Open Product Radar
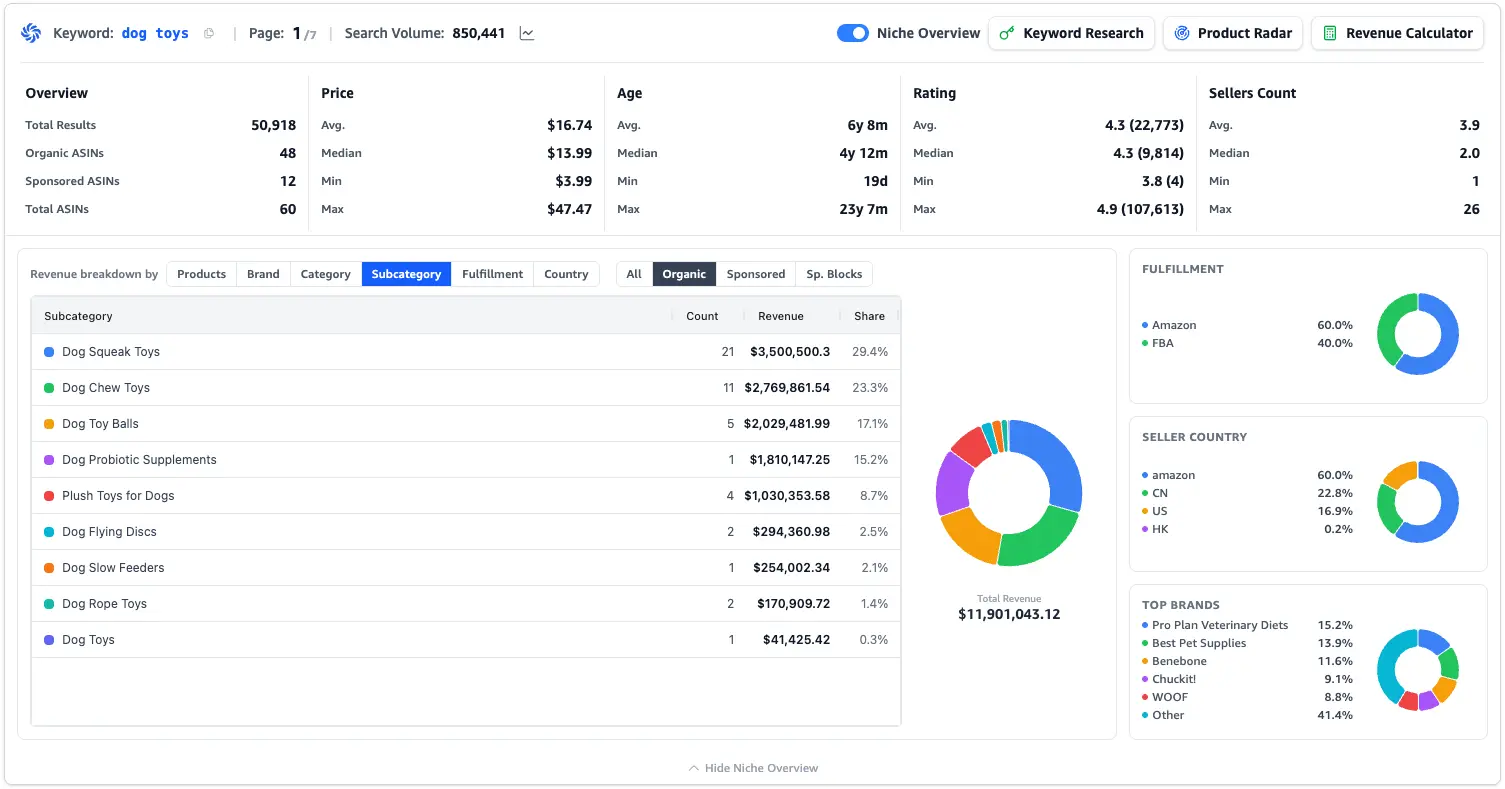Image resolution: width=1505 pixels, height=789 pixels. pos(1234,33)
